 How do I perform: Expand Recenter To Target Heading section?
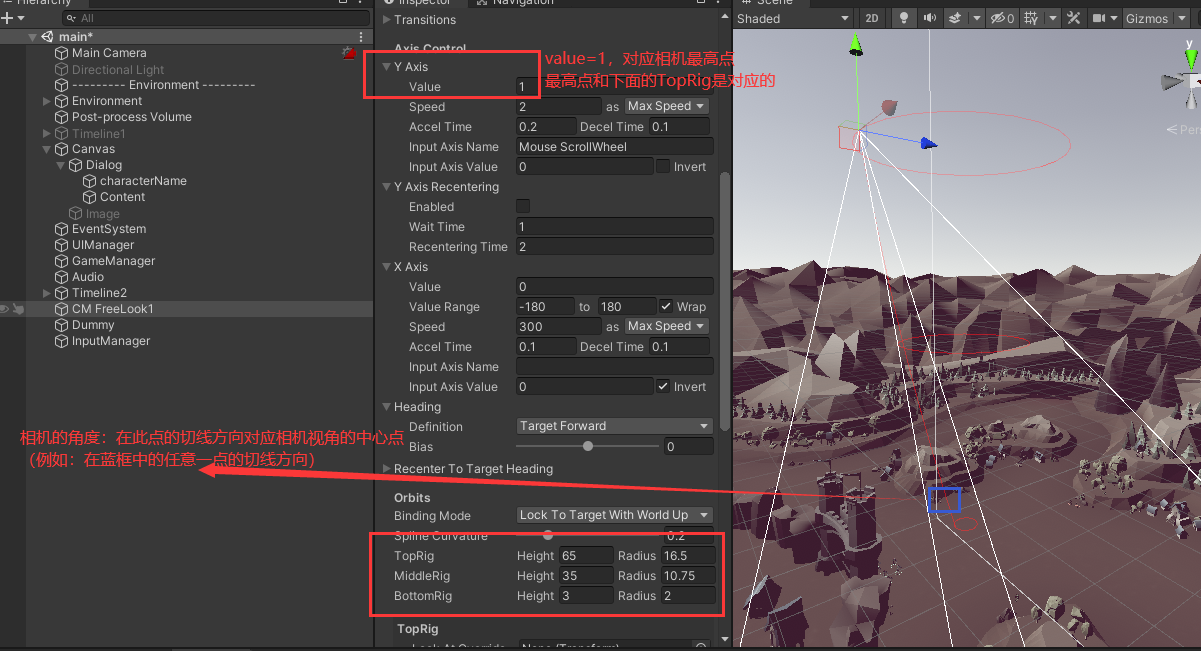coord(386,467)
